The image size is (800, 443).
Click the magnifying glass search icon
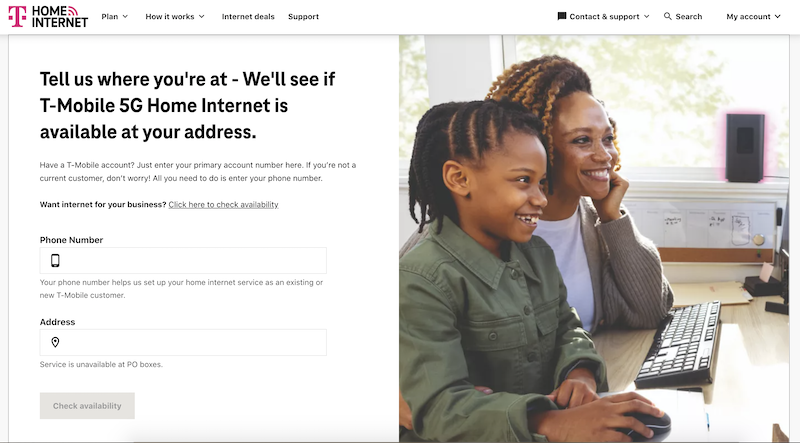[x=667, y=16]
